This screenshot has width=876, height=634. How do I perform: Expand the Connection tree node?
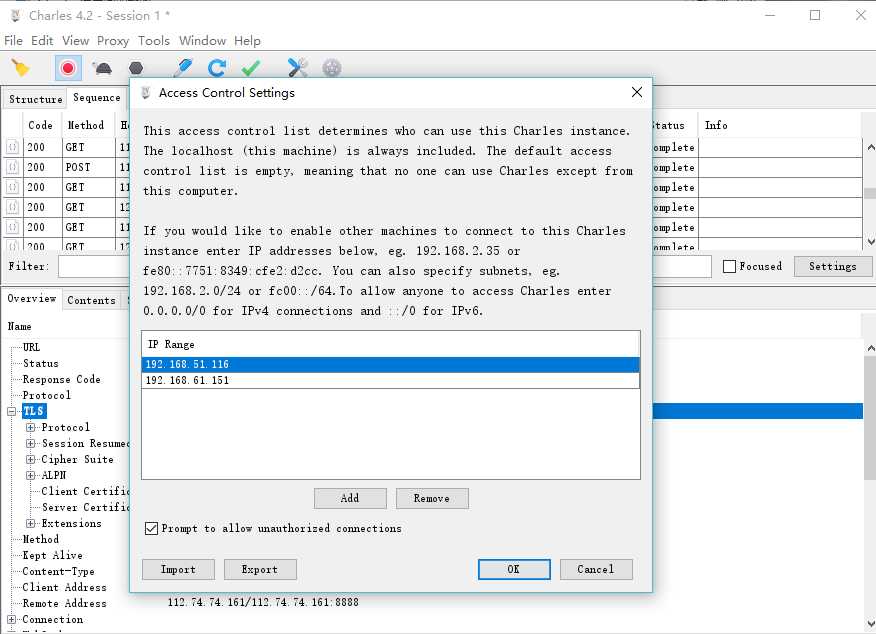(x=11, y=619)
